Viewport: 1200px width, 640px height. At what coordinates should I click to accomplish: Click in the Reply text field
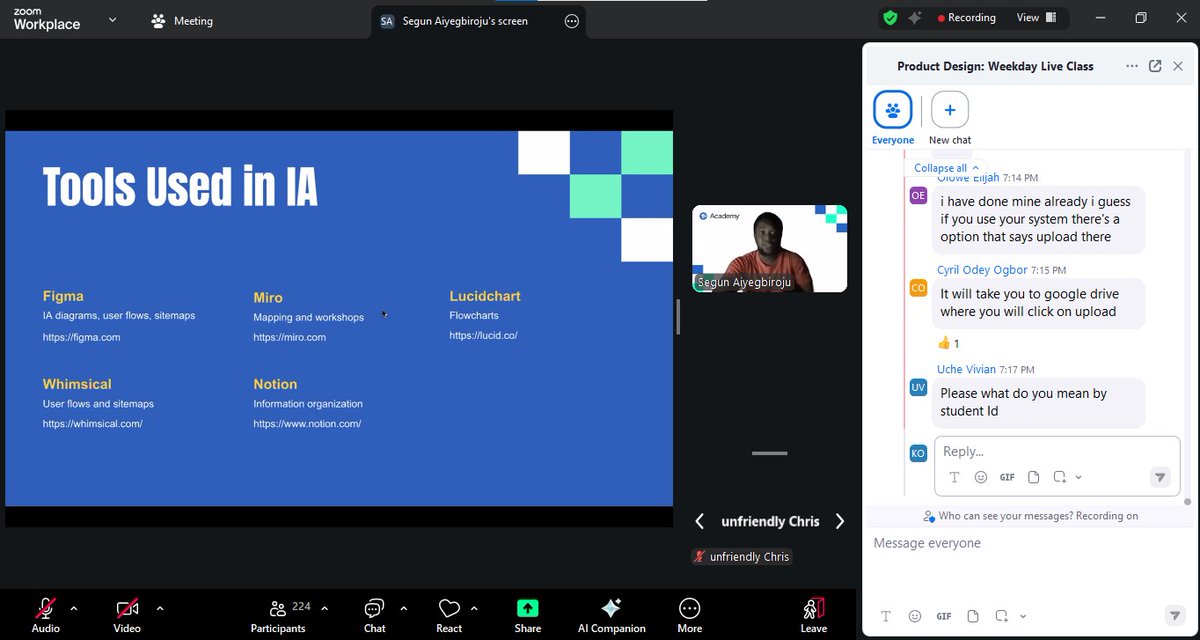[x=1055, y=452]
